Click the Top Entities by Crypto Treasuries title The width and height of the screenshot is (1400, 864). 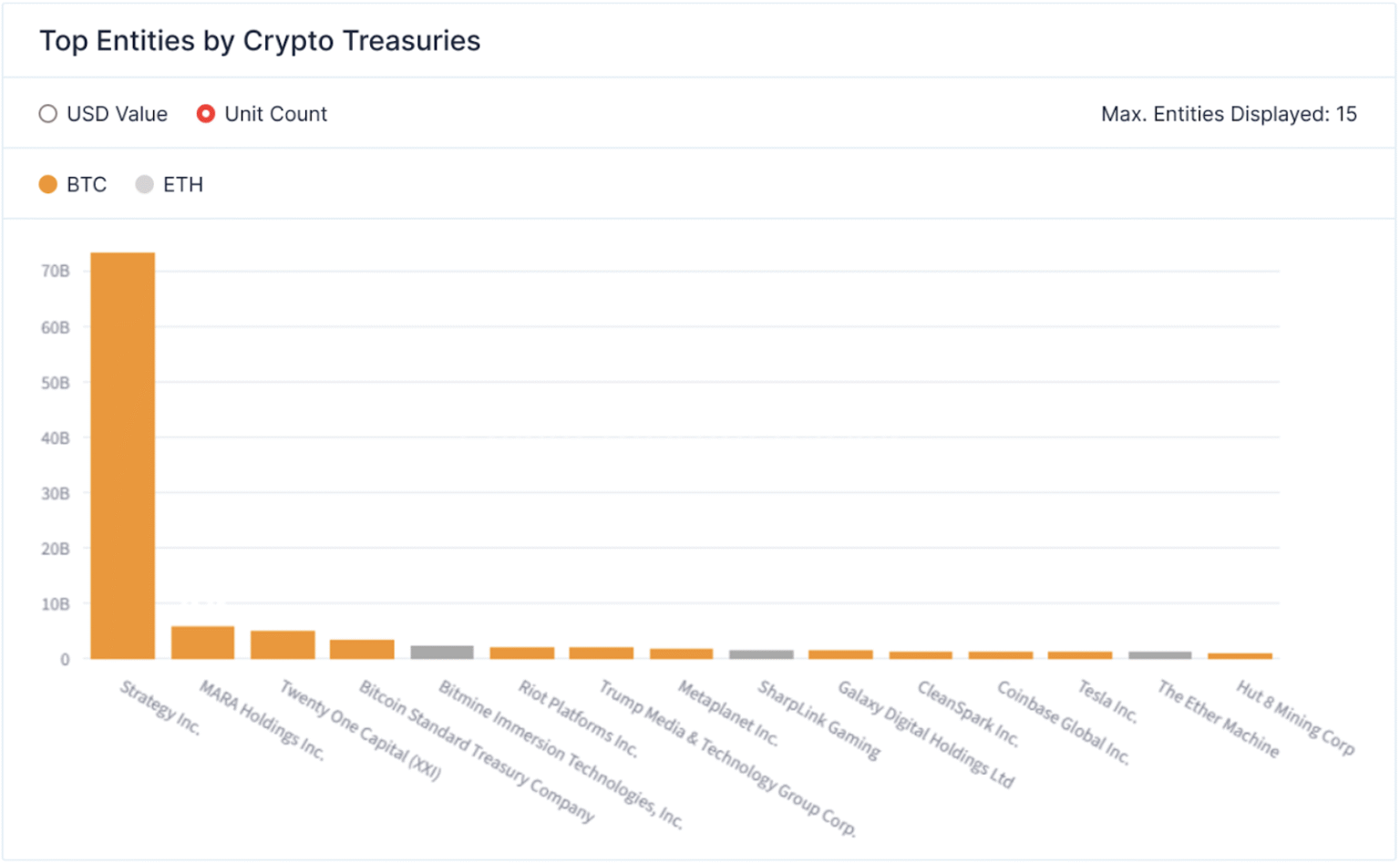point(260,41)
